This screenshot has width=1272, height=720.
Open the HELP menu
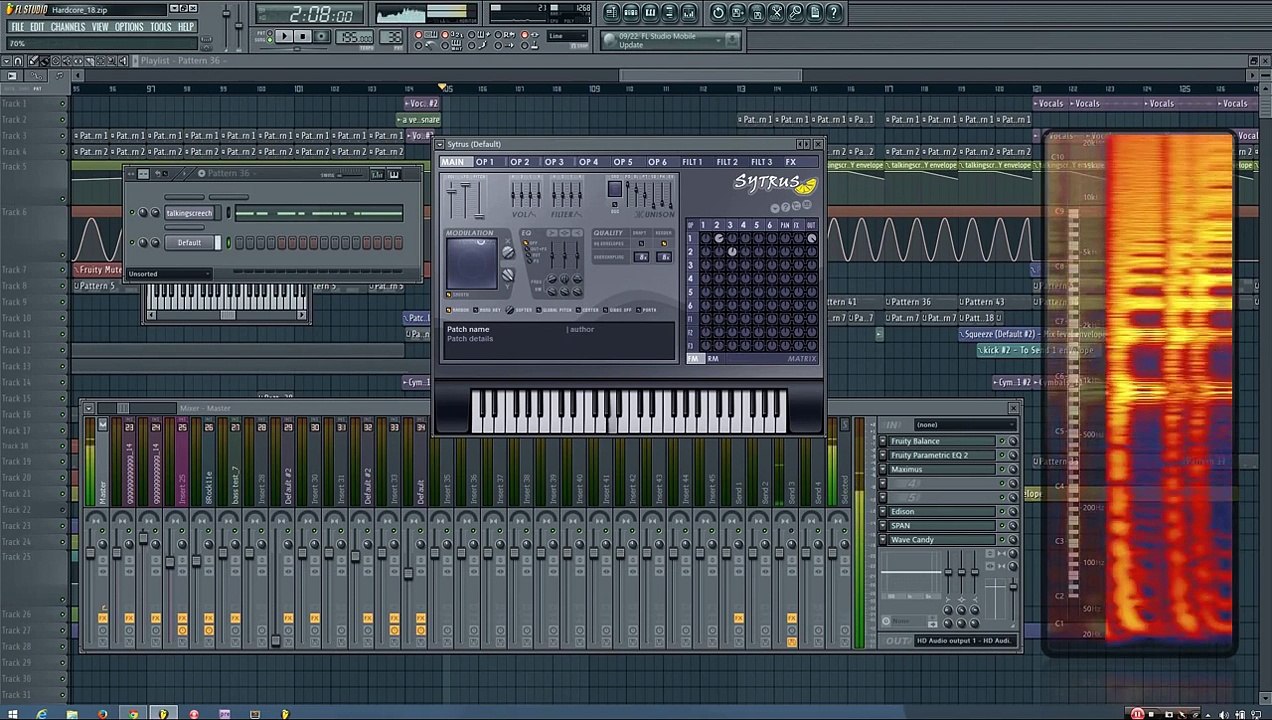tap(186, 27)
